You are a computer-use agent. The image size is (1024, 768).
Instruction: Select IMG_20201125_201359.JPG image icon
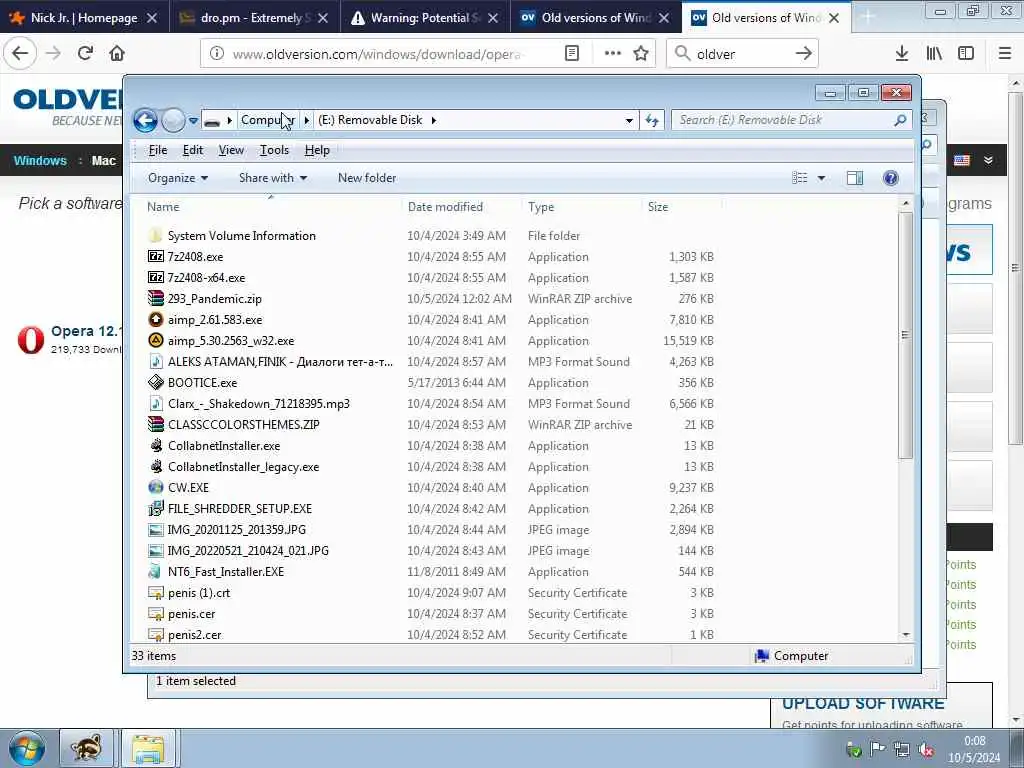pos(155,530)
